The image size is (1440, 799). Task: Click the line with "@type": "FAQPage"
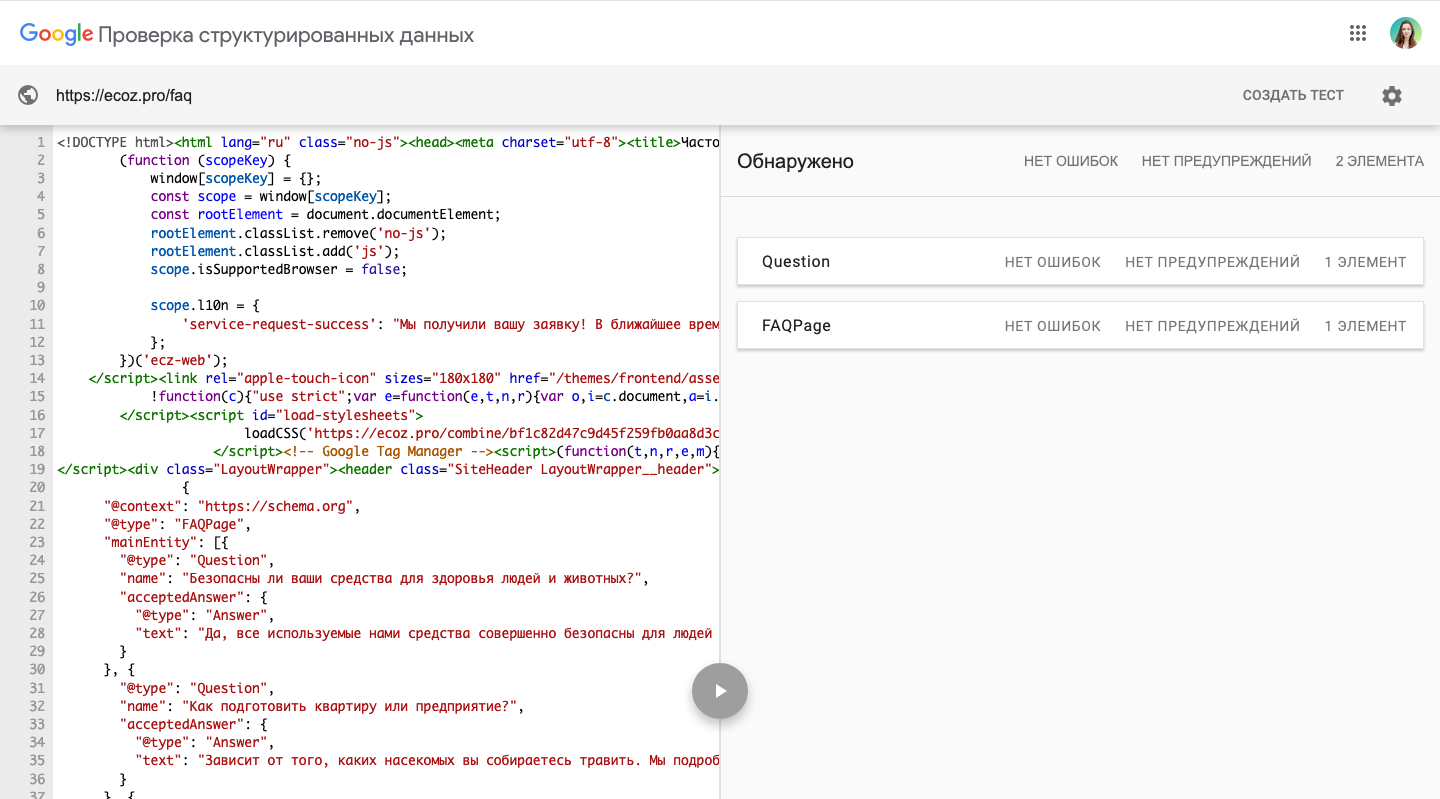[177, 524]
